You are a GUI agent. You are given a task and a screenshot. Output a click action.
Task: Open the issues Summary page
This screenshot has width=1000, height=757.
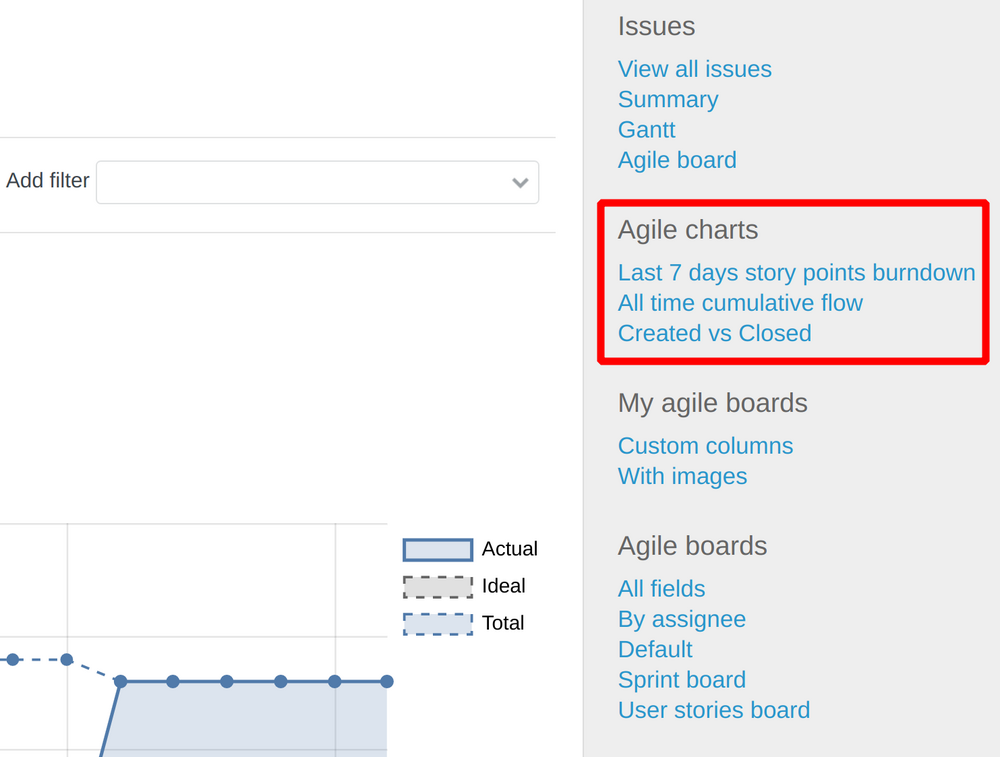pyautogui.click(x=668, y=99)
